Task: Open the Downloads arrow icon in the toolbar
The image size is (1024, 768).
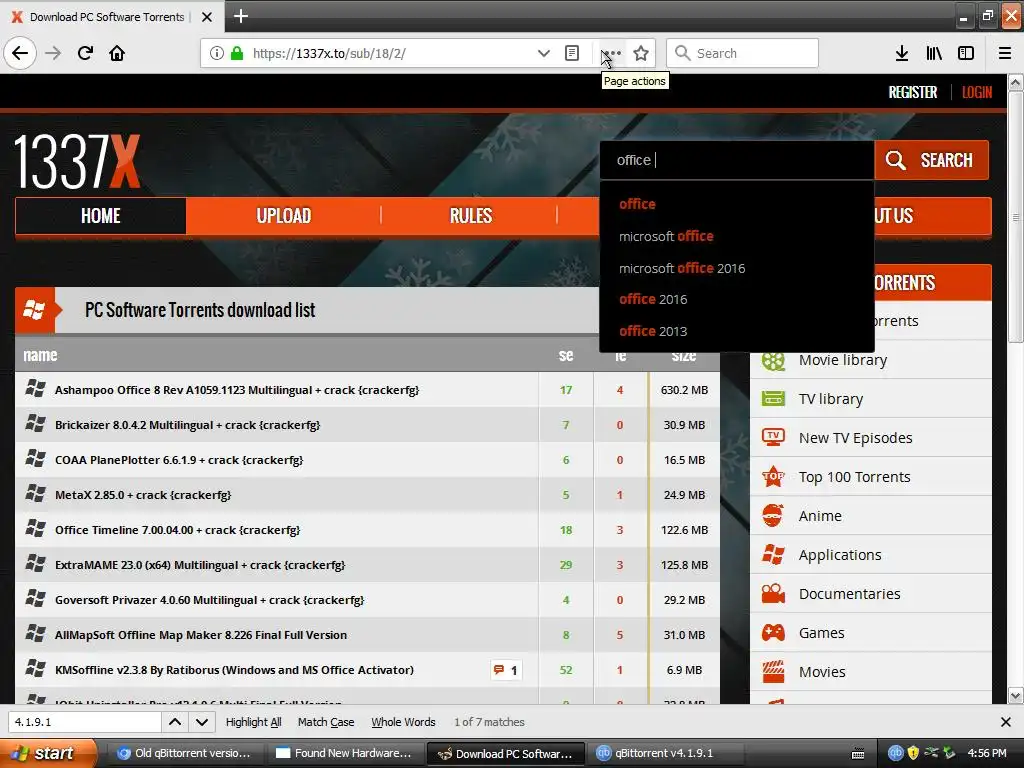Action: tap(902, 53)
